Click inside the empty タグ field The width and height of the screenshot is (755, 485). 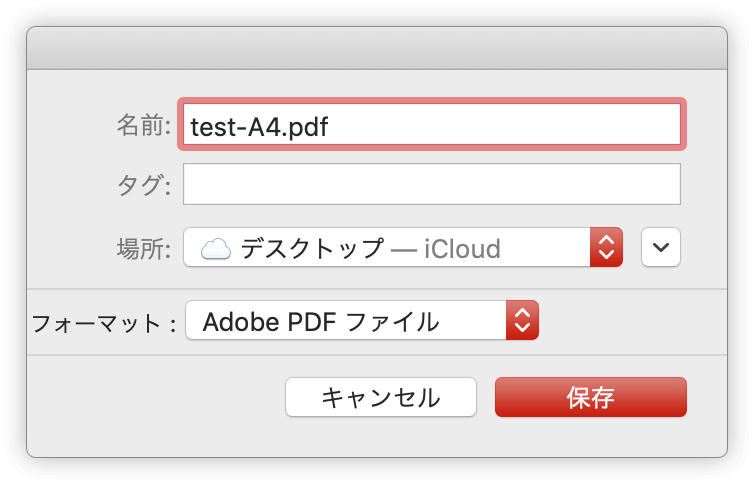click(x=432, y=184)
